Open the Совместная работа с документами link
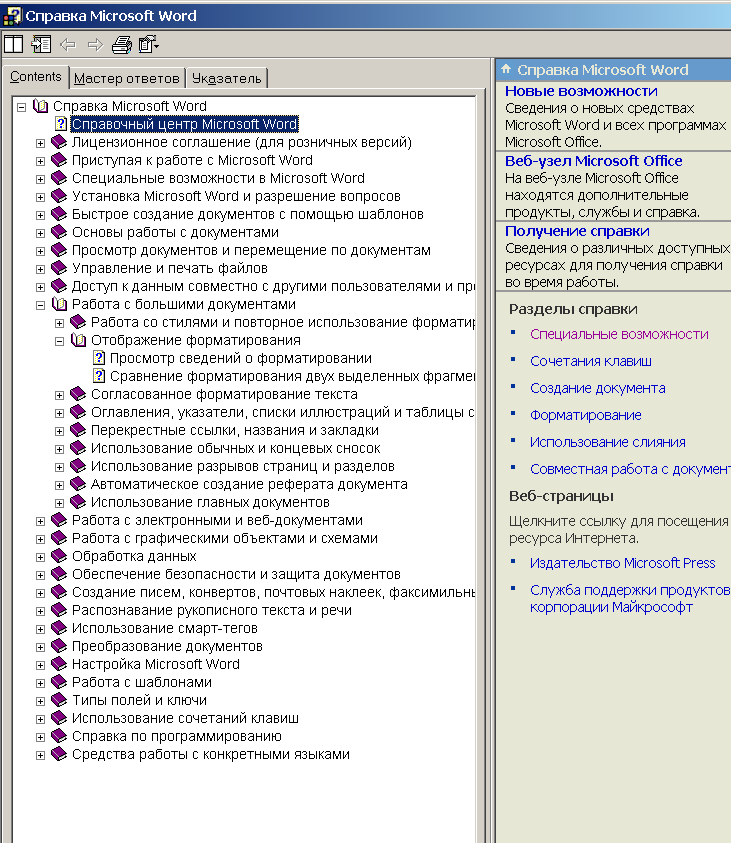The height and width of the screenshot is (843, 731). coord(630,469)
